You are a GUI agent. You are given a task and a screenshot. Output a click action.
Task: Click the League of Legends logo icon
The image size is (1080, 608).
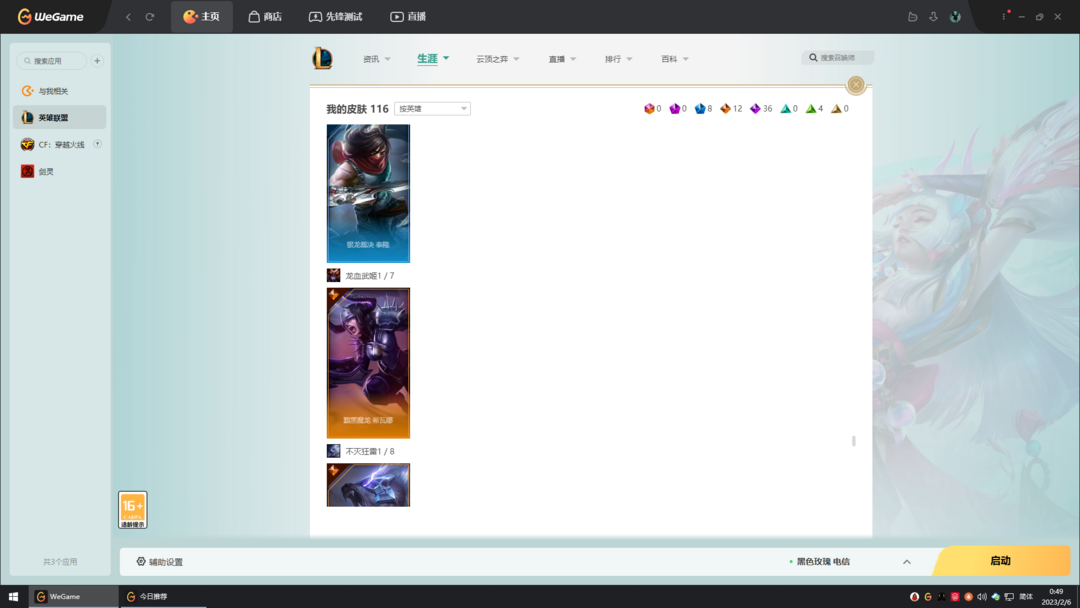pos(322,59)
